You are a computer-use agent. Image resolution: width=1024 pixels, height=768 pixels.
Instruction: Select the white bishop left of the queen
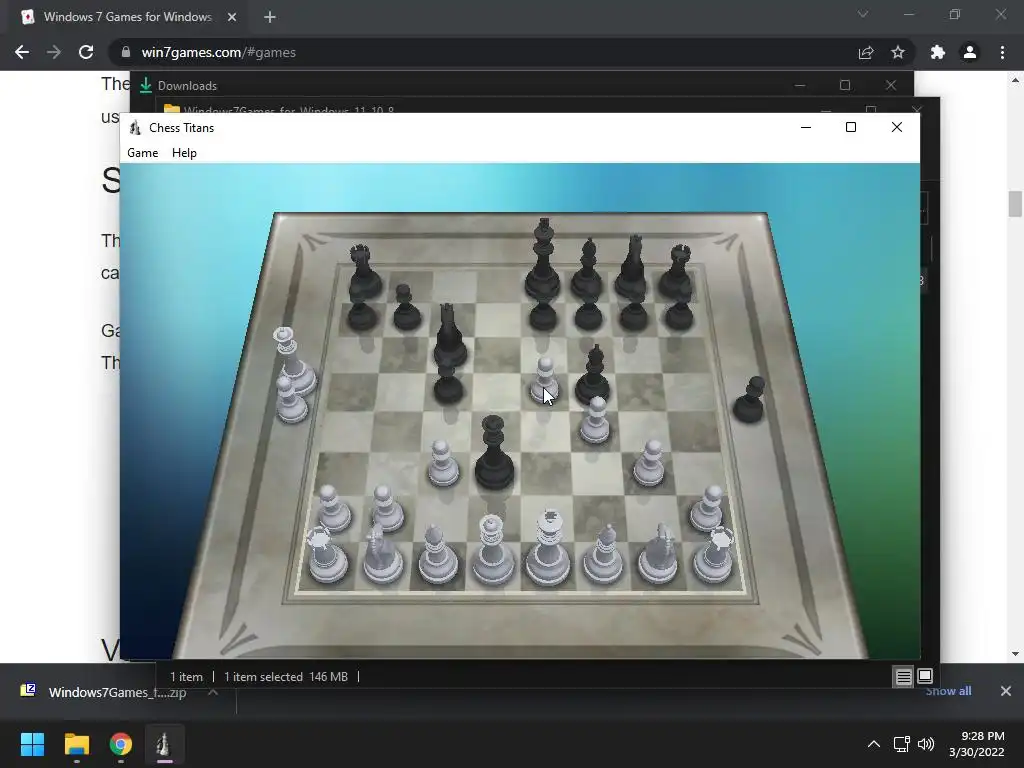[x=437, y=554]
